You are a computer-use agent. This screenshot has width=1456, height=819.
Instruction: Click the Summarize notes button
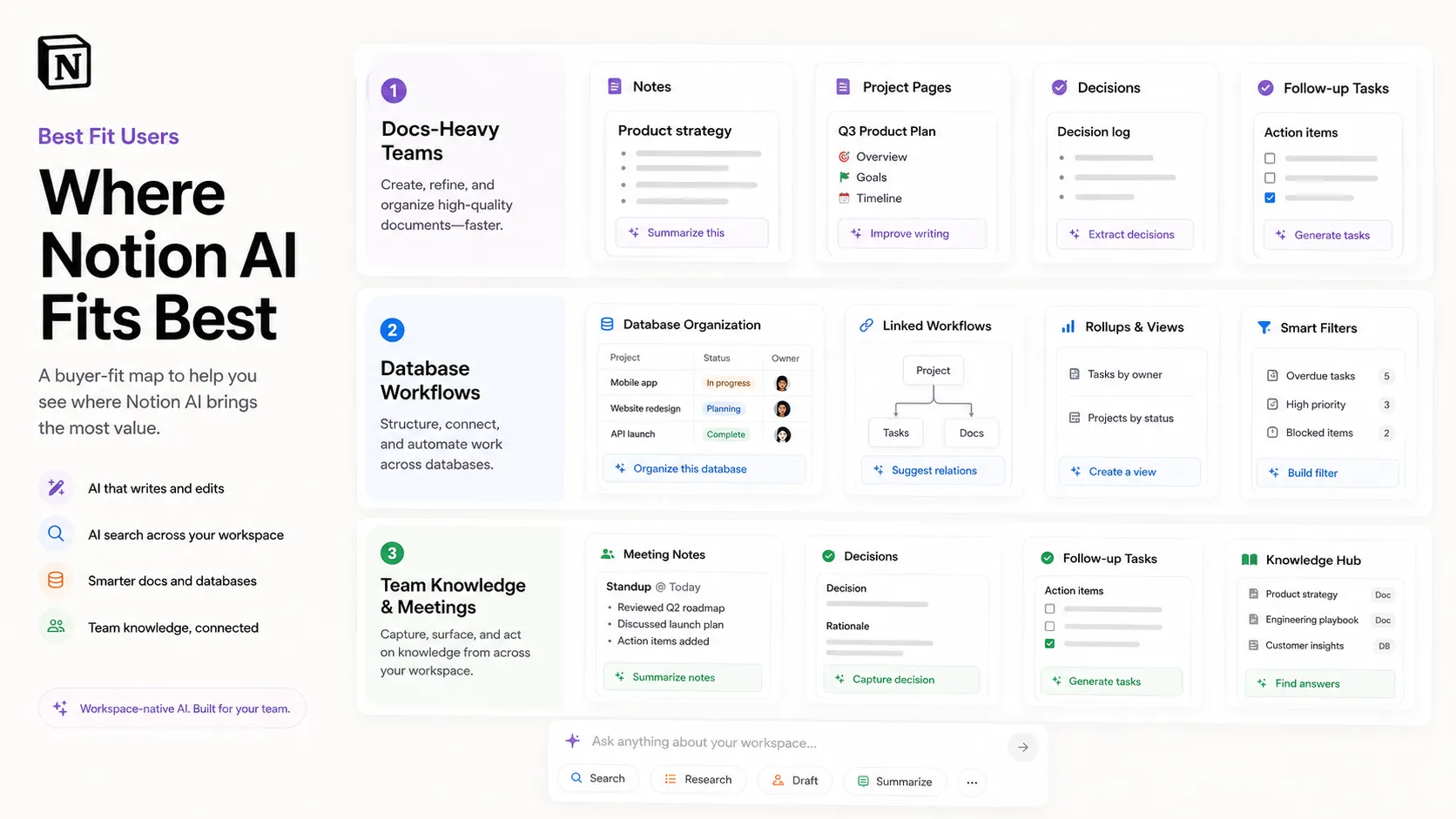(x=683, y=677)
